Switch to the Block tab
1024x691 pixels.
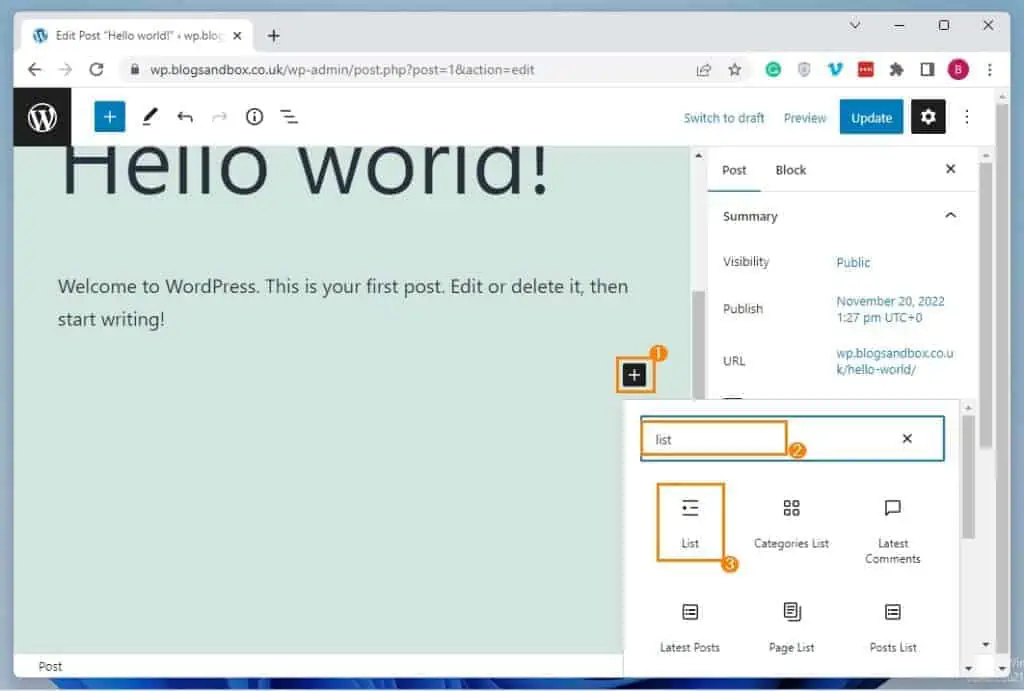click(x=790, y=170)
